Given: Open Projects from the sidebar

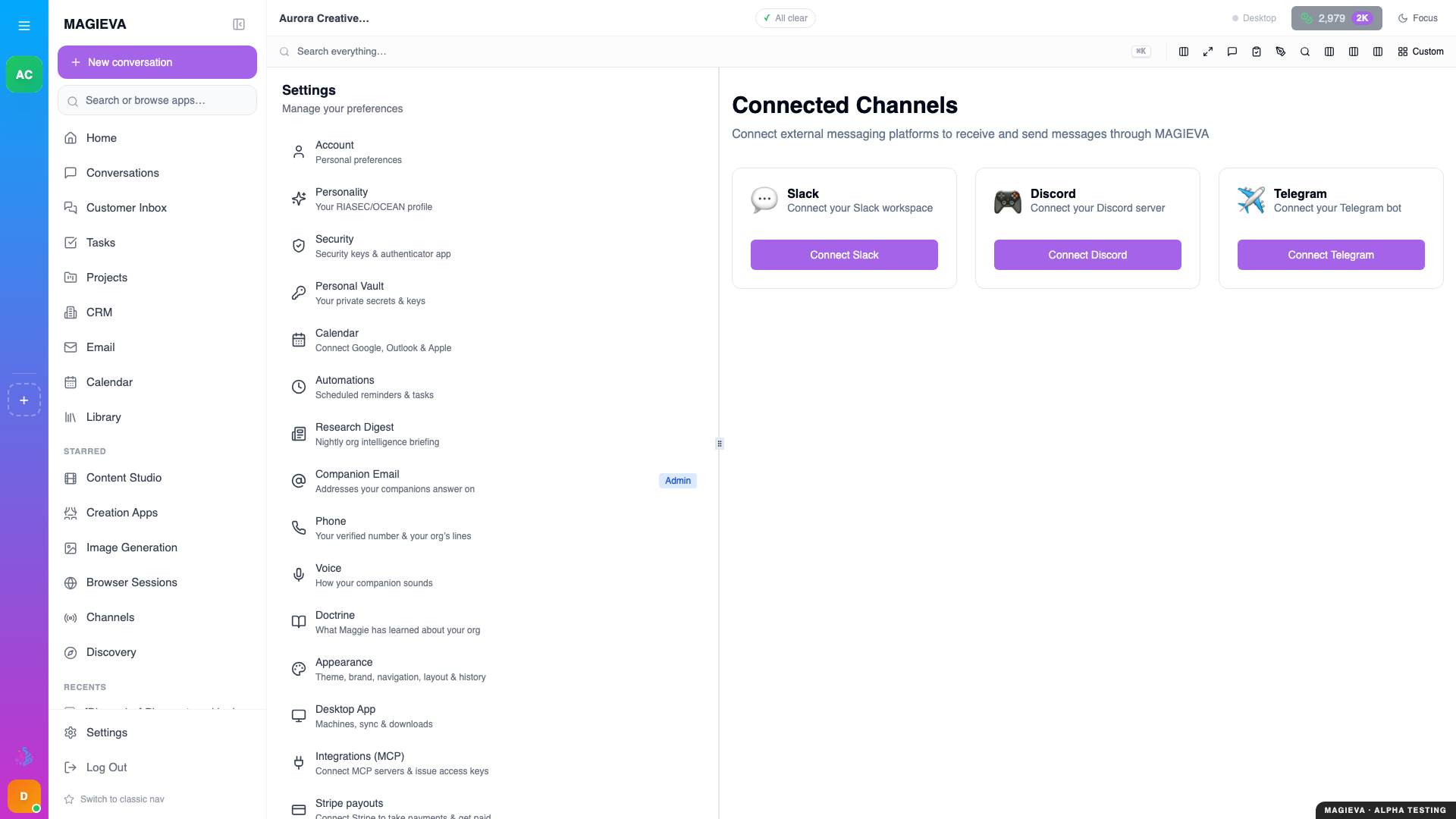Looking at the screenshot, I should tap(157, 278).
